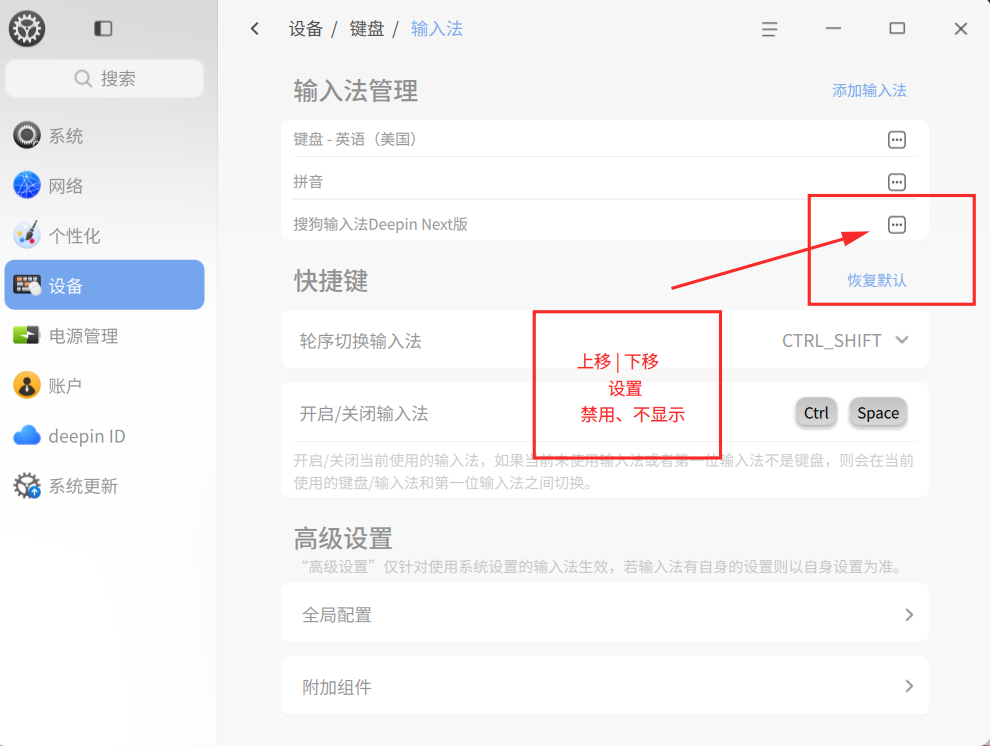Viewport: 990px width, 746px height.
Task: Click 设备 in the breadcrumb
Action: (306, 29)
